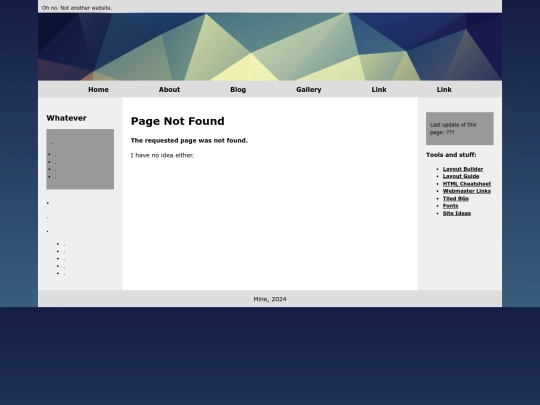Image resolution: width=540 pixels, height=405 pixels.
Task: Click 'Oh no. Not another website.' tagline
Action: click(x=77, y=8)
